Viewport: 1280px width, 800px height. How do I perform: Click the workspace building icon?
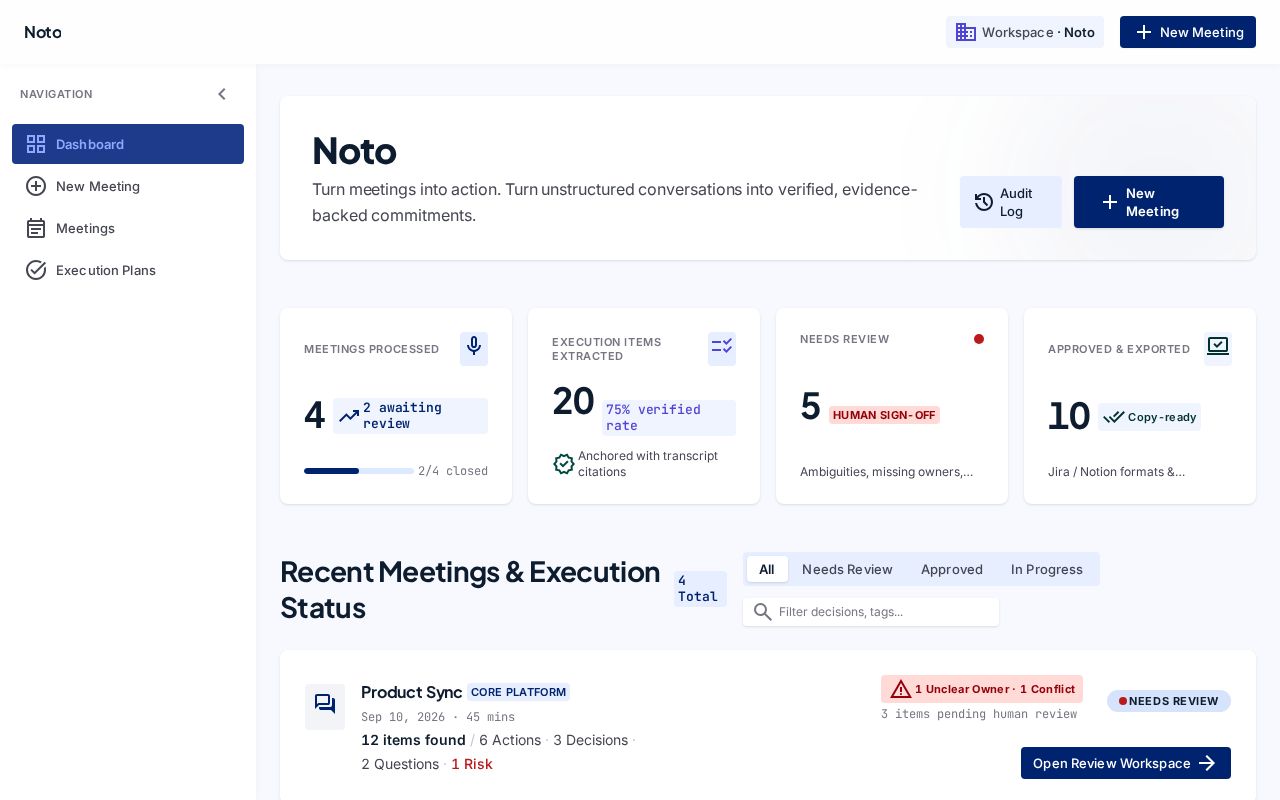coord(966,32)
